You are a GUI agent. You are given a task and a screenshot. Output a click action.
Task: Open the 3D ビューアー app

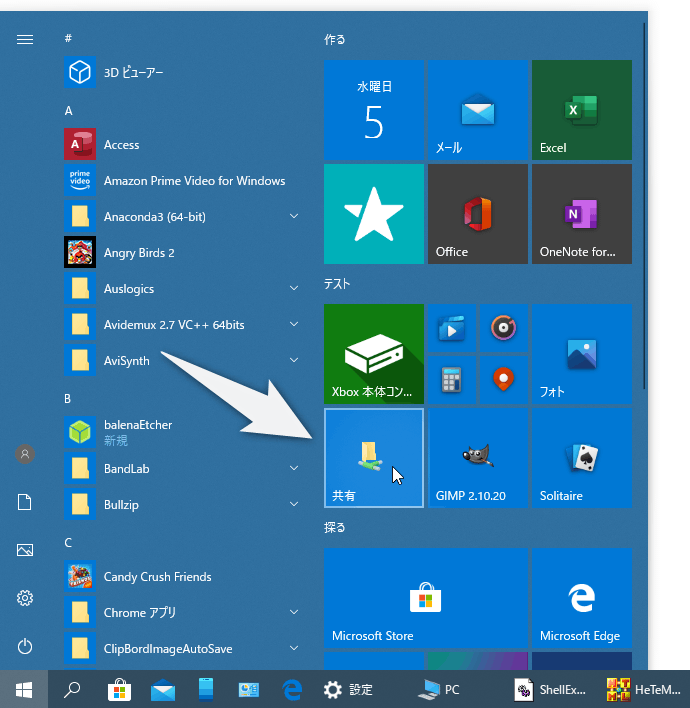click(x=181, y=72)
